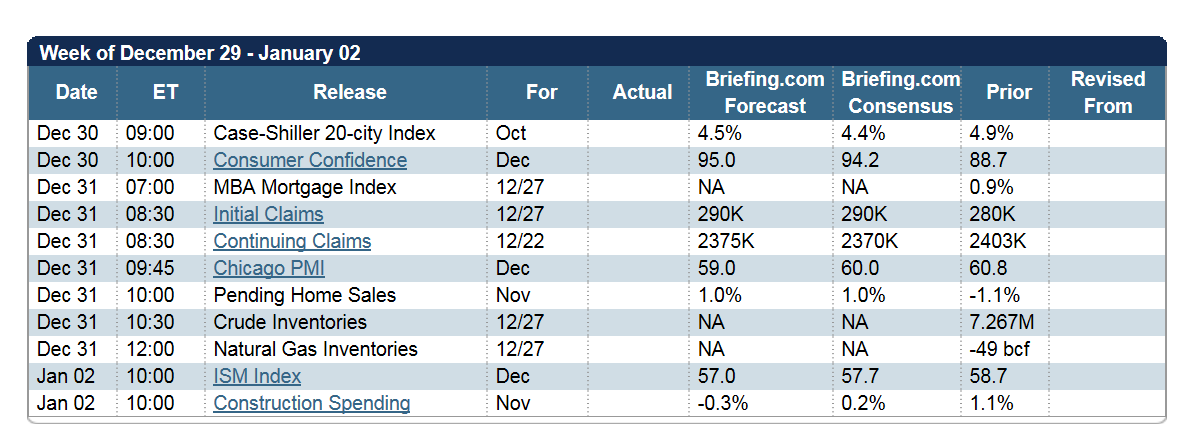Click the Revised From column header
This screenshot has height=445, width=1192.
coord(1108,92)
